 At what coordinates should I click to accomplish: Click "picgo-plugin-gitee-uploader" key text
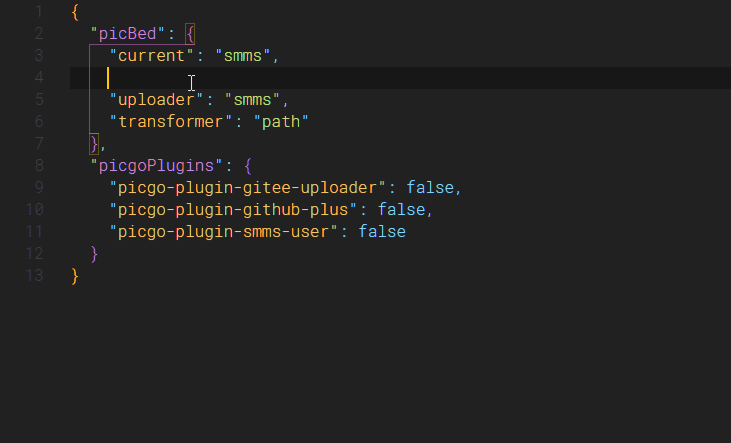[247, 187]
